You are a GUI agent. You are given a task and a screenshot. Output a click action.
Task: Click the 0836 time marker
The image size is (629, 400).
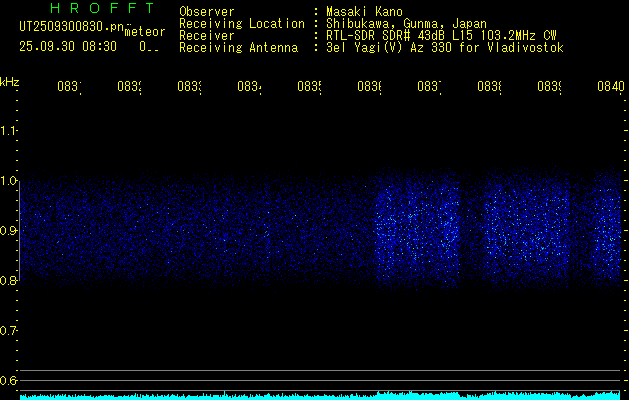[x=369, y=87]
